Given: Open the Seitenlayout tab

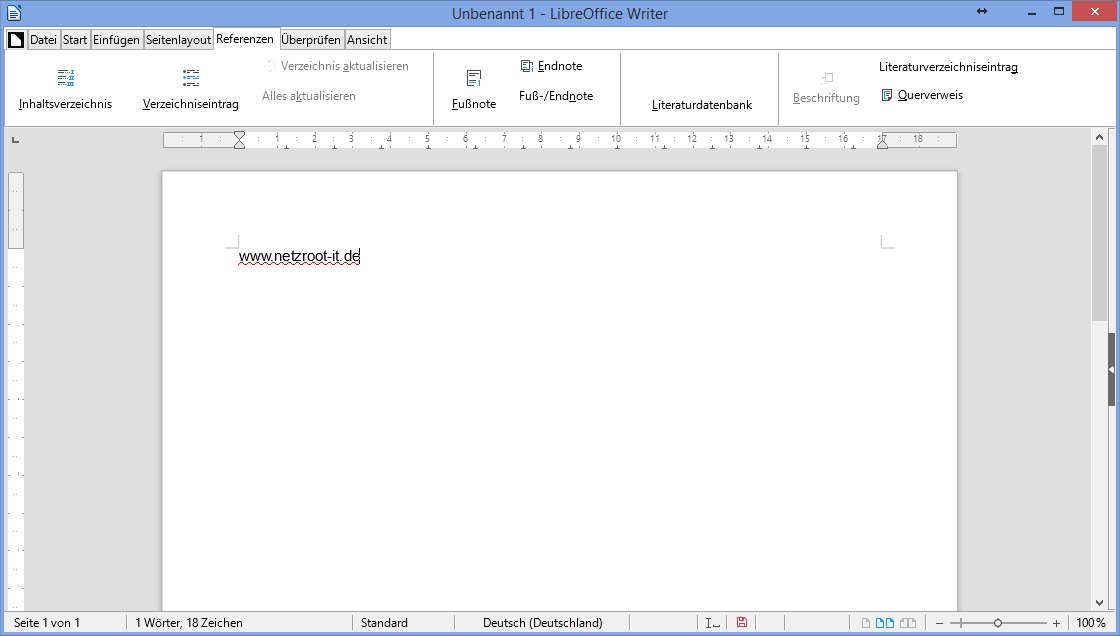Looking at the screenshot, I should pyautogui.click(x=179, y=40).
